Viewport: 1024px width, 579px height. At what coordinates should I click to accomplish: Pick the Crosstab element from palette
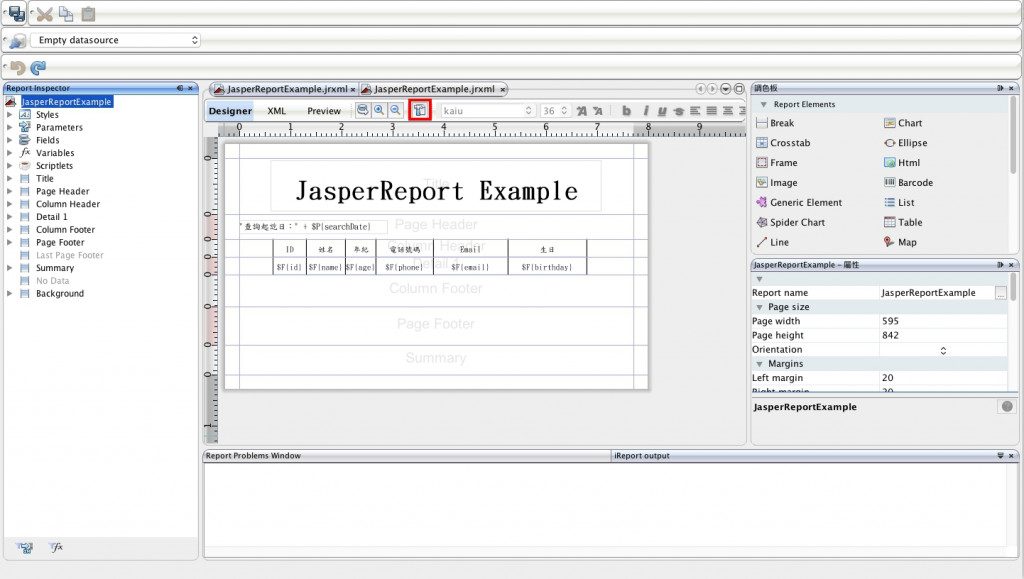click(x=783, y=143)
